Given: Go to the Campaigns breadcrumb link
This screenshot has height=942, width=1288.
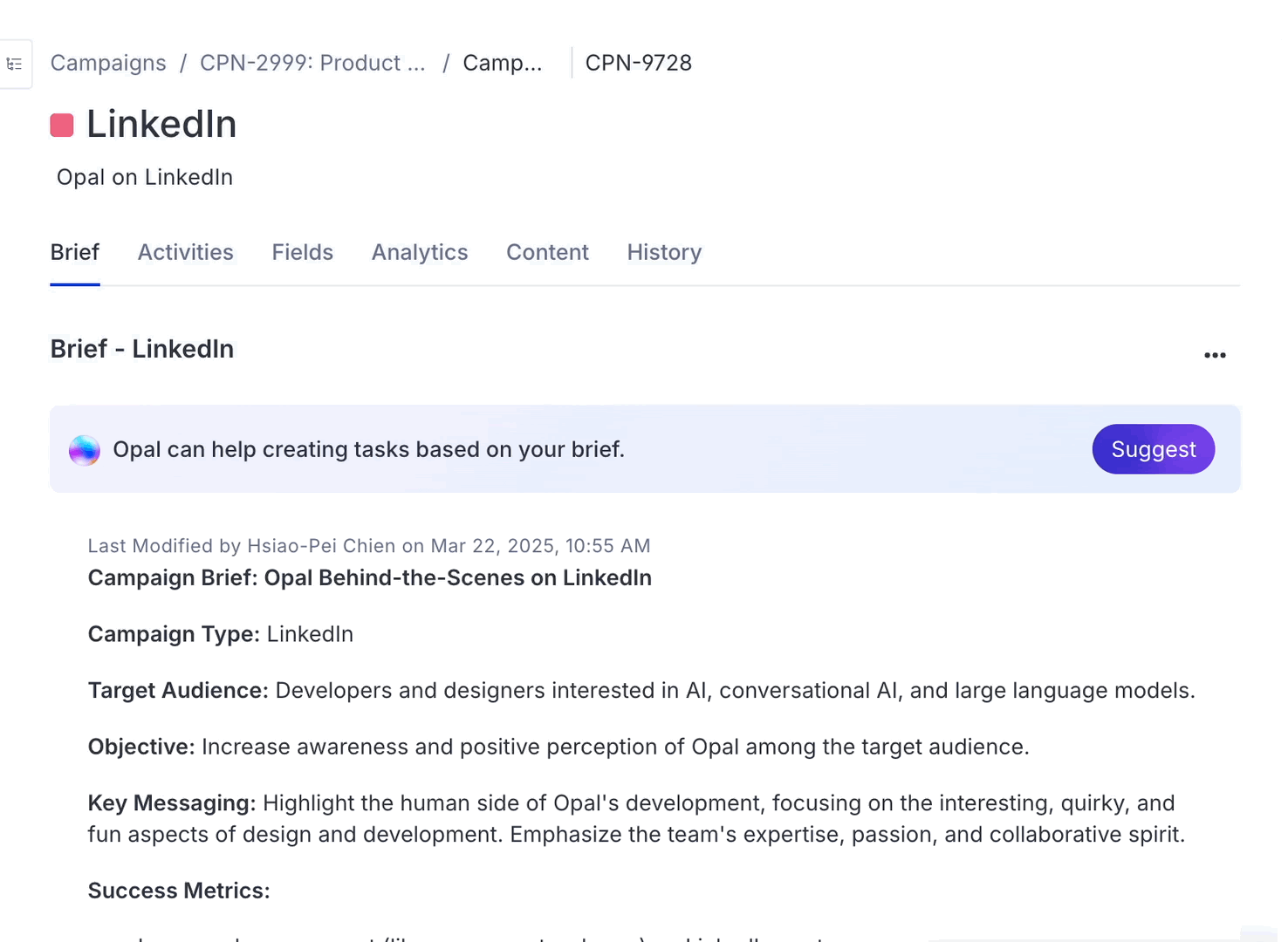Looking at the screenshot, I should (x=108, y=63).
